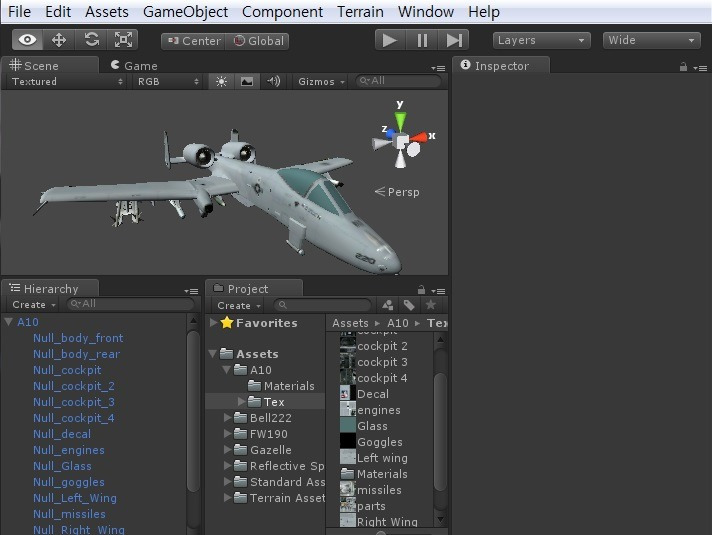The image size is (712, 535).
Task: Toggle scene skybox image effects
Action: (x=247, y=81)
